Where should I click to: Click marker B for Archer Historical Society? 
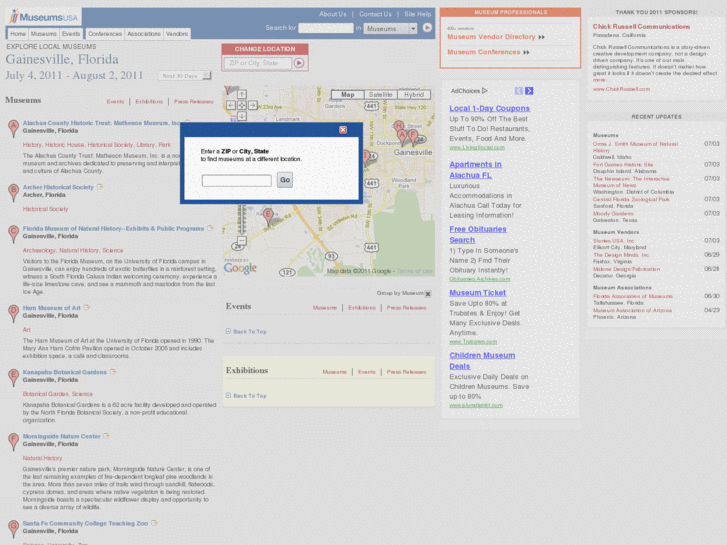pyautogui.click(x=13, y=192)
